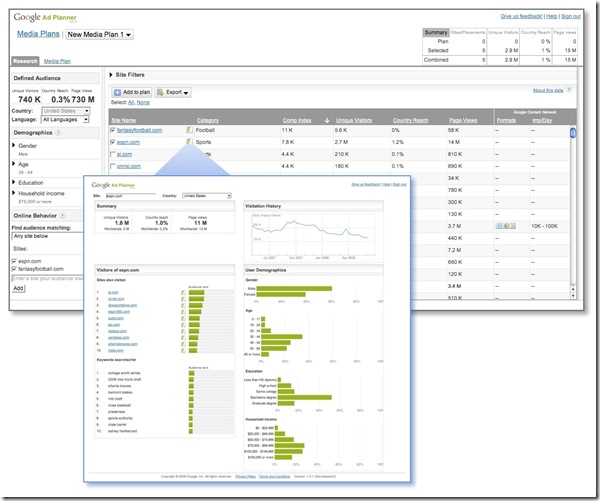Screen dimensions: 600x501
Task: Open profile icon beside espn.com row
Action: point(189,142)
